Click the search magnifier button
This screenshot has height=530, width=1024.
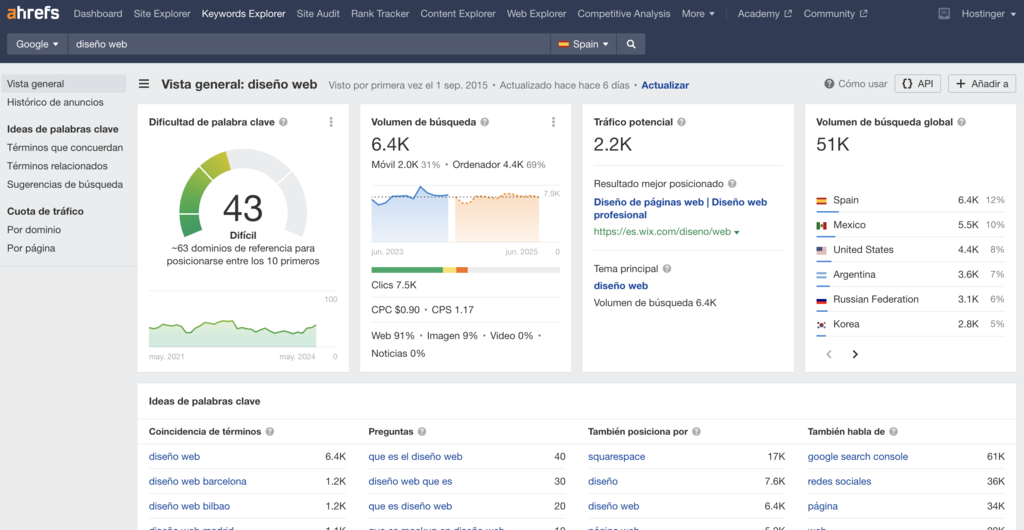[x=631, y=44]
